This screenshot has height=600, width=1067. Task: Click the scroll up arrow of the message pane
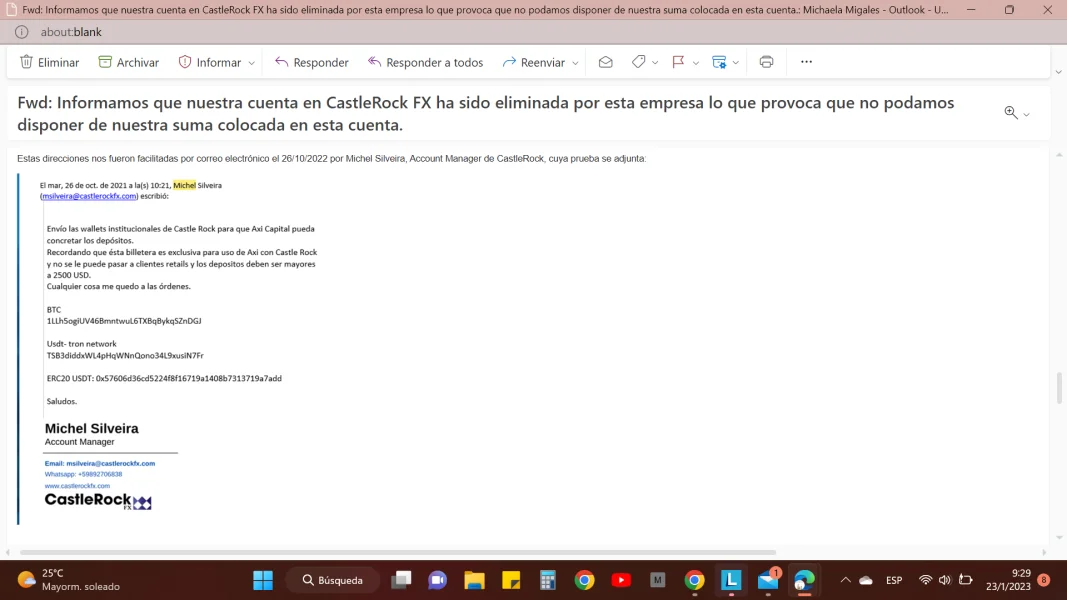(1059, 155)
